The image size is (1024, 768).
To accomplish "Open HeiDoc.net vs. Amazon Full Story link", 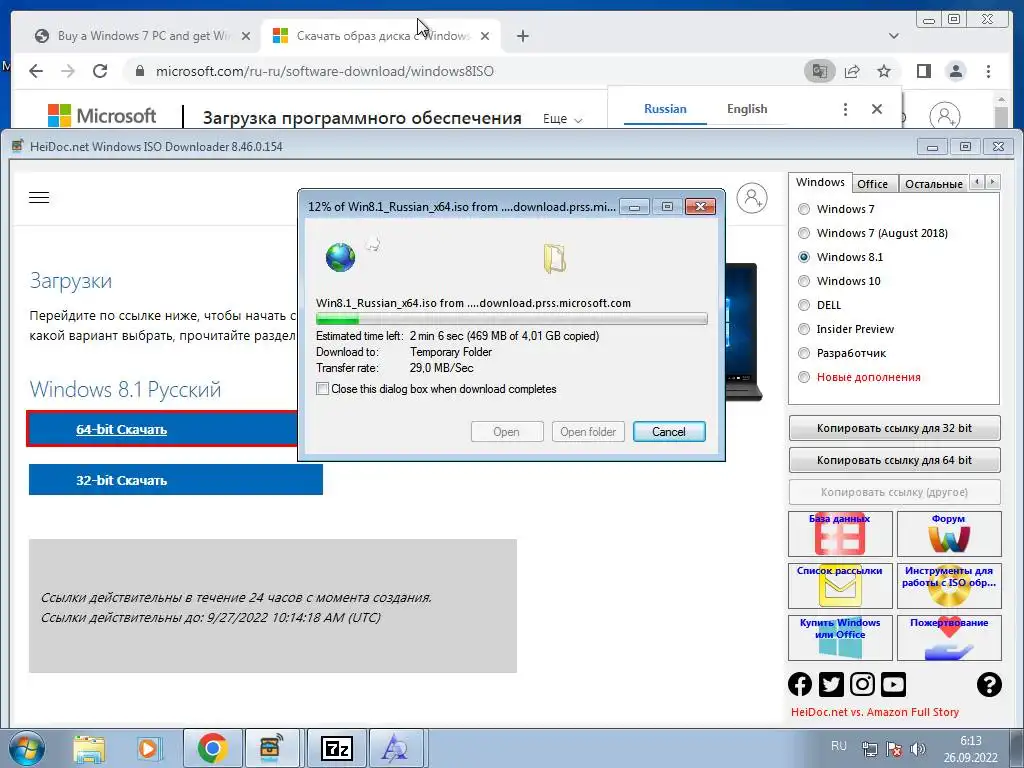I will pos(874,712).
